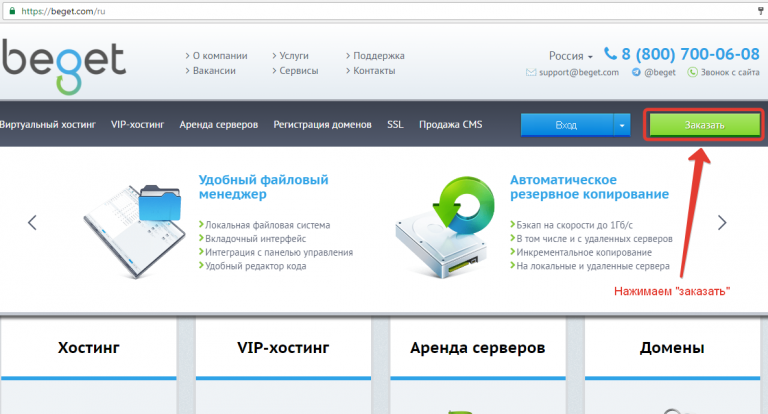Show previous slide with left carousel arrow
Image resolution: width=768 pixels, height=414 pixels.
coord(32,223)
